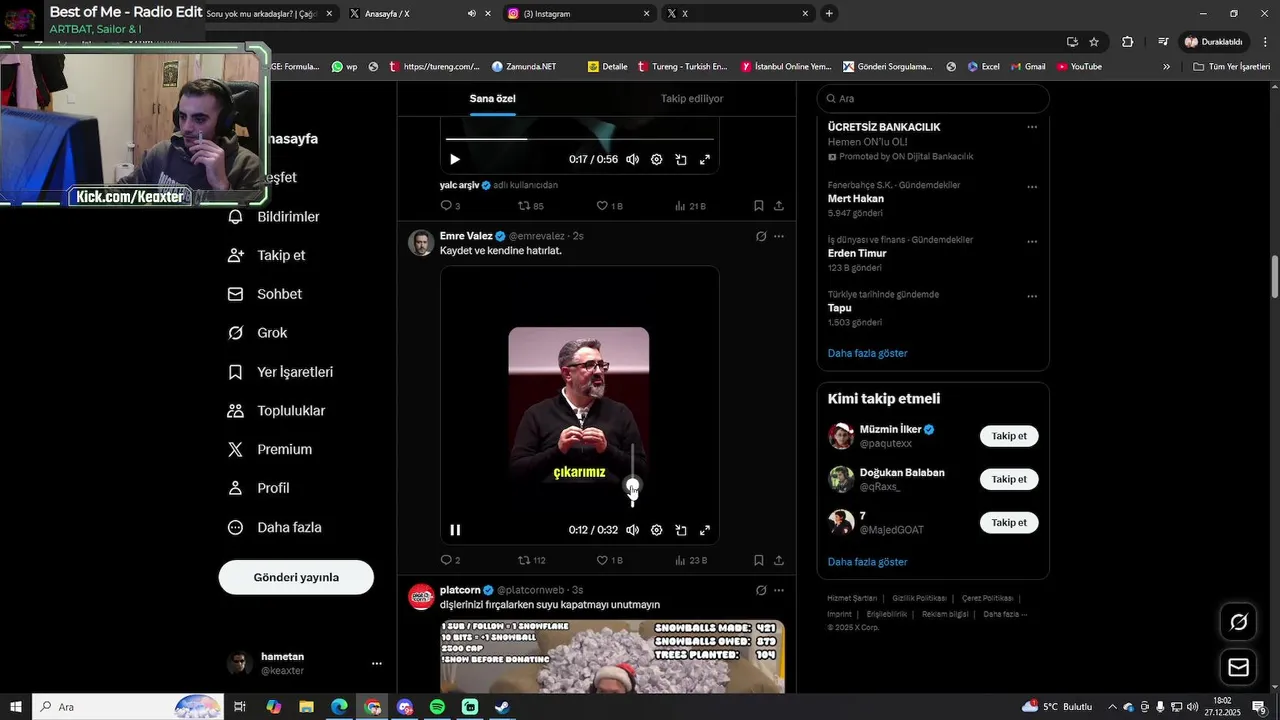Viewport: 1280px width, 720px height.
Task: Open floating Grok button
Action: tap(1238, 622)
